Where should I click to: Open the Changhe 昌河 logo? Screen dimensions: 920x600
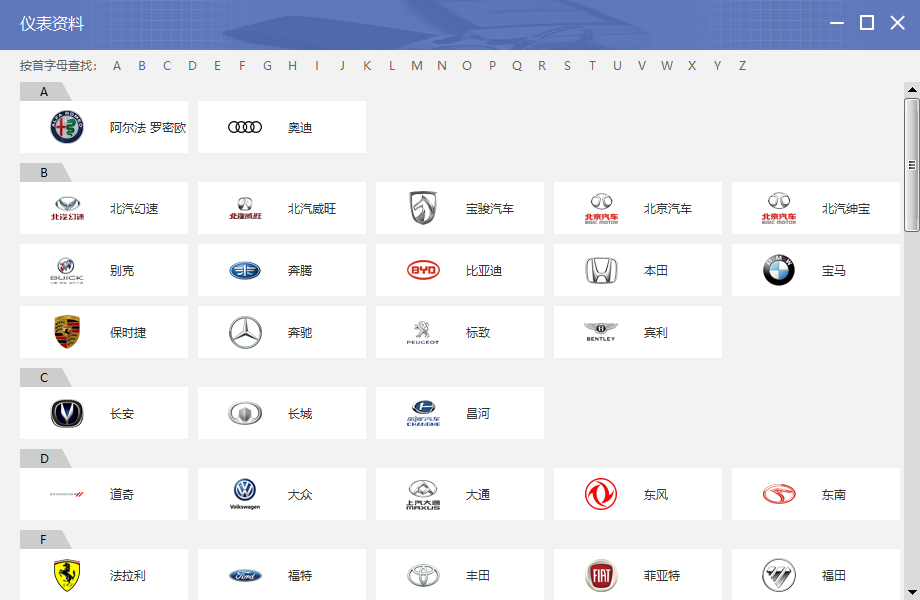(x=423, y=413)
